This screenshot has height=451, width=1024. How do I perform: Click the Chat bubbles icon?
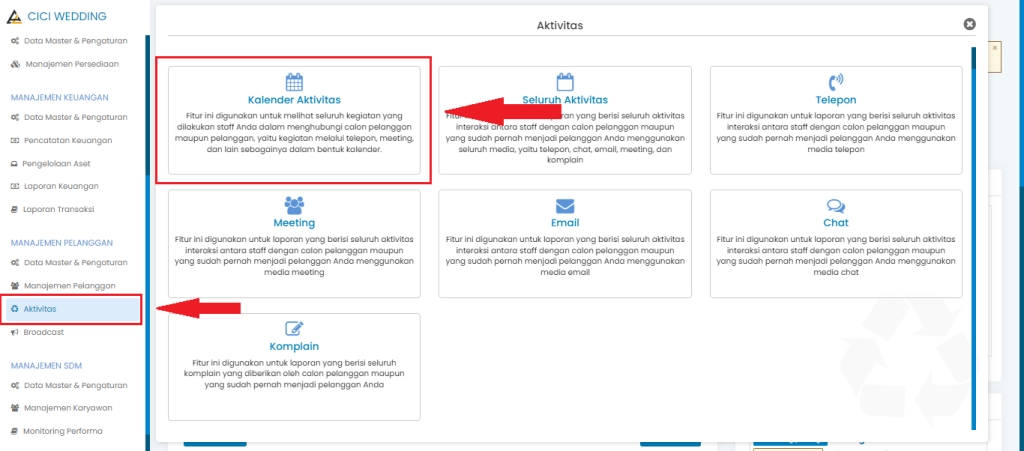coord(836,206)
